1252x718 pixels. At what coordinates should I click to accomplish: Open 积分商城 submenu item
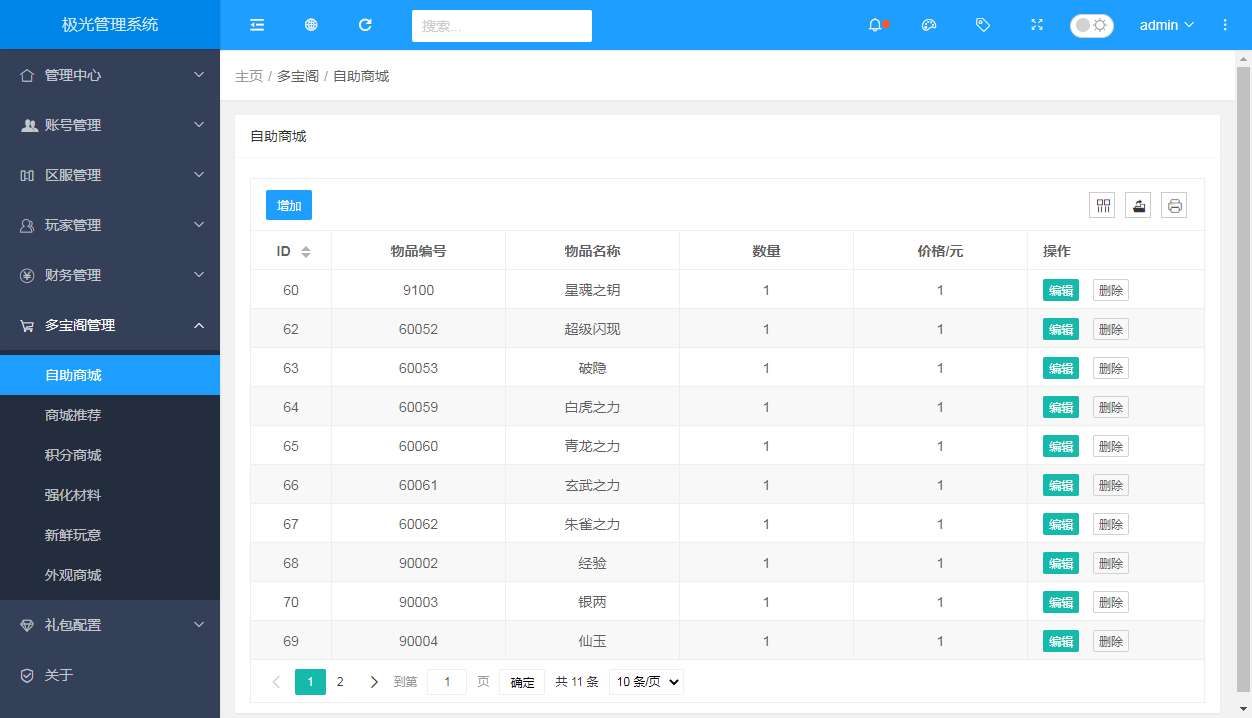coord(110,455)
